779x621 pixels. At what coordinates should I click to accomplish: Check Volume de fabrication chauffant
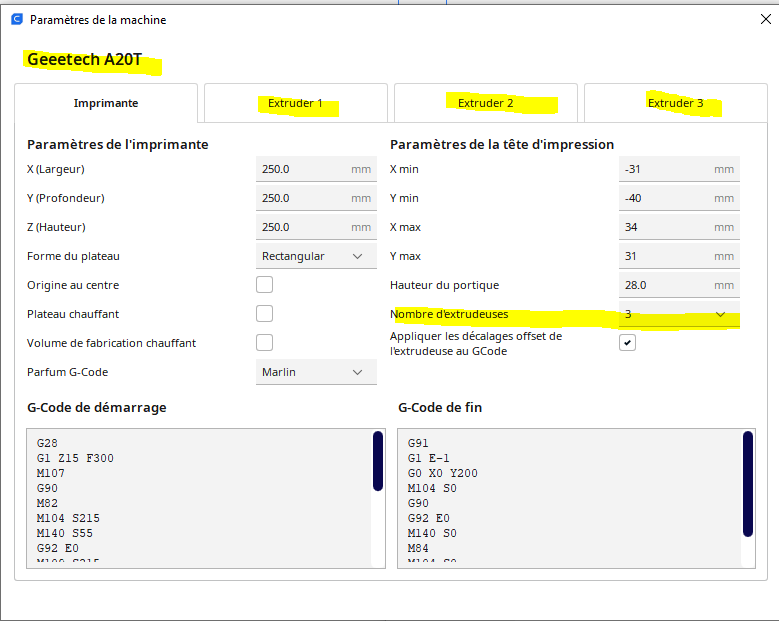(x=264, y=343)
